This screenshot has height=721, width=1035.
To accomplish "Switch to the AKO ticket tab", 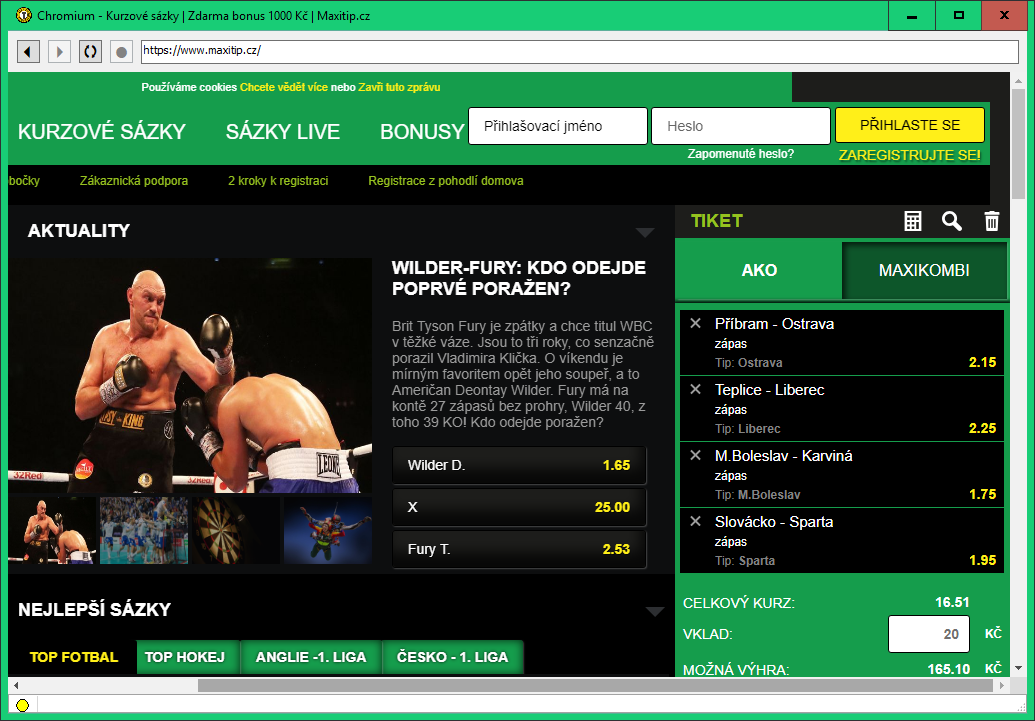I will point(759,270).
